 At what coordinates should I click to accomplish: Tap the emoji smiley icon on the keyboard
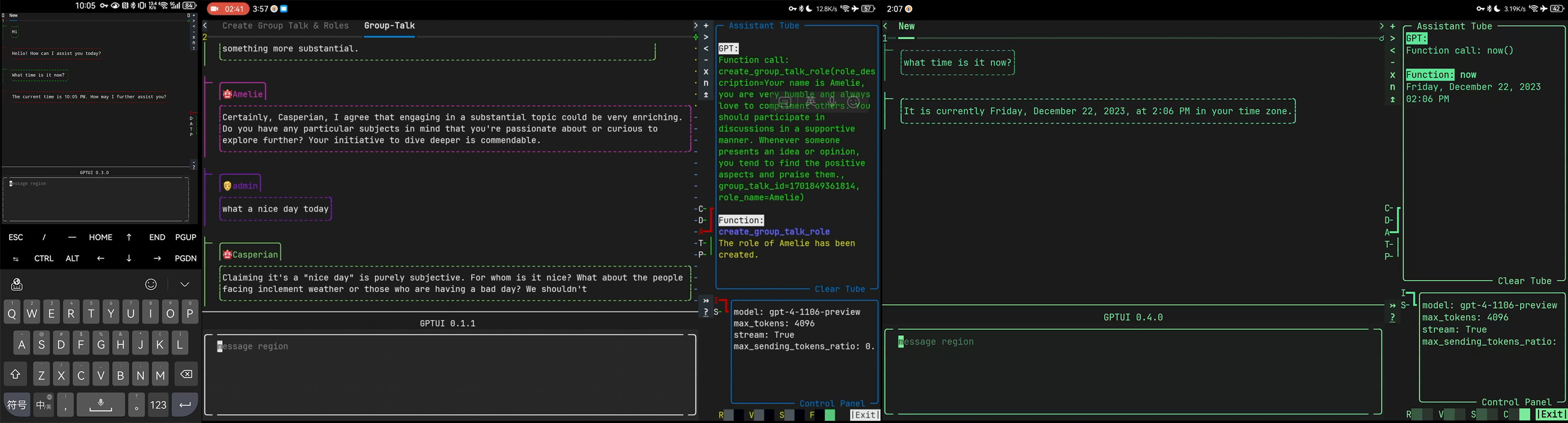click(151, 284)
